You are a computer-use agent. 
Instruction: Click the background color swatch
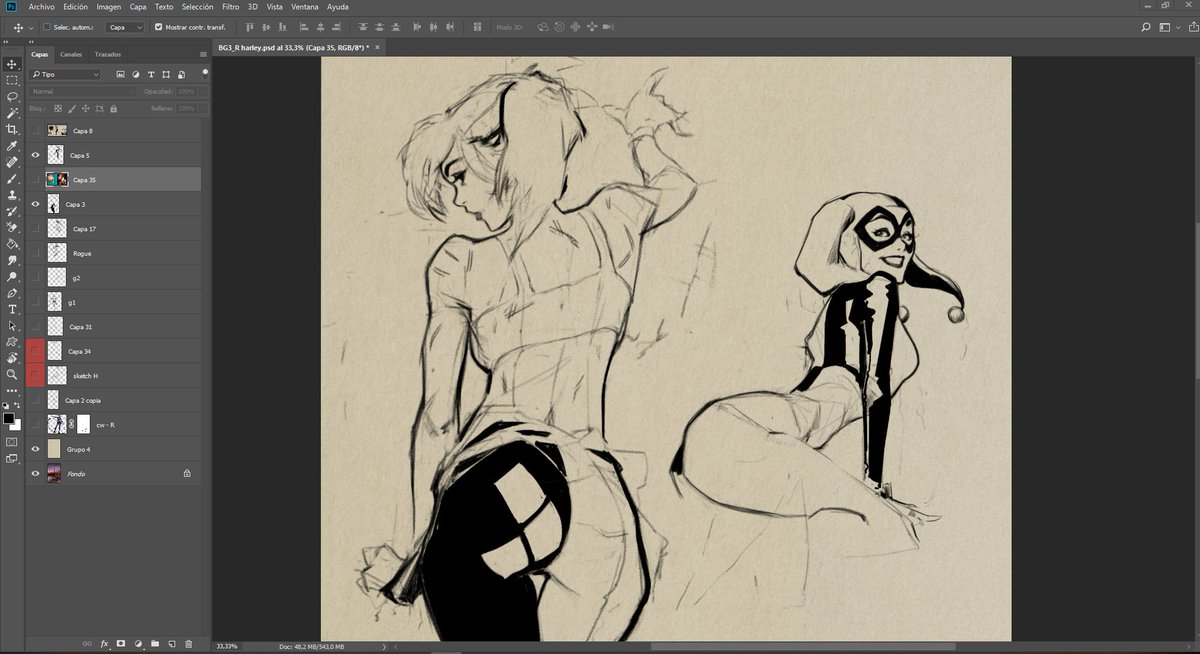click(15, 425)
